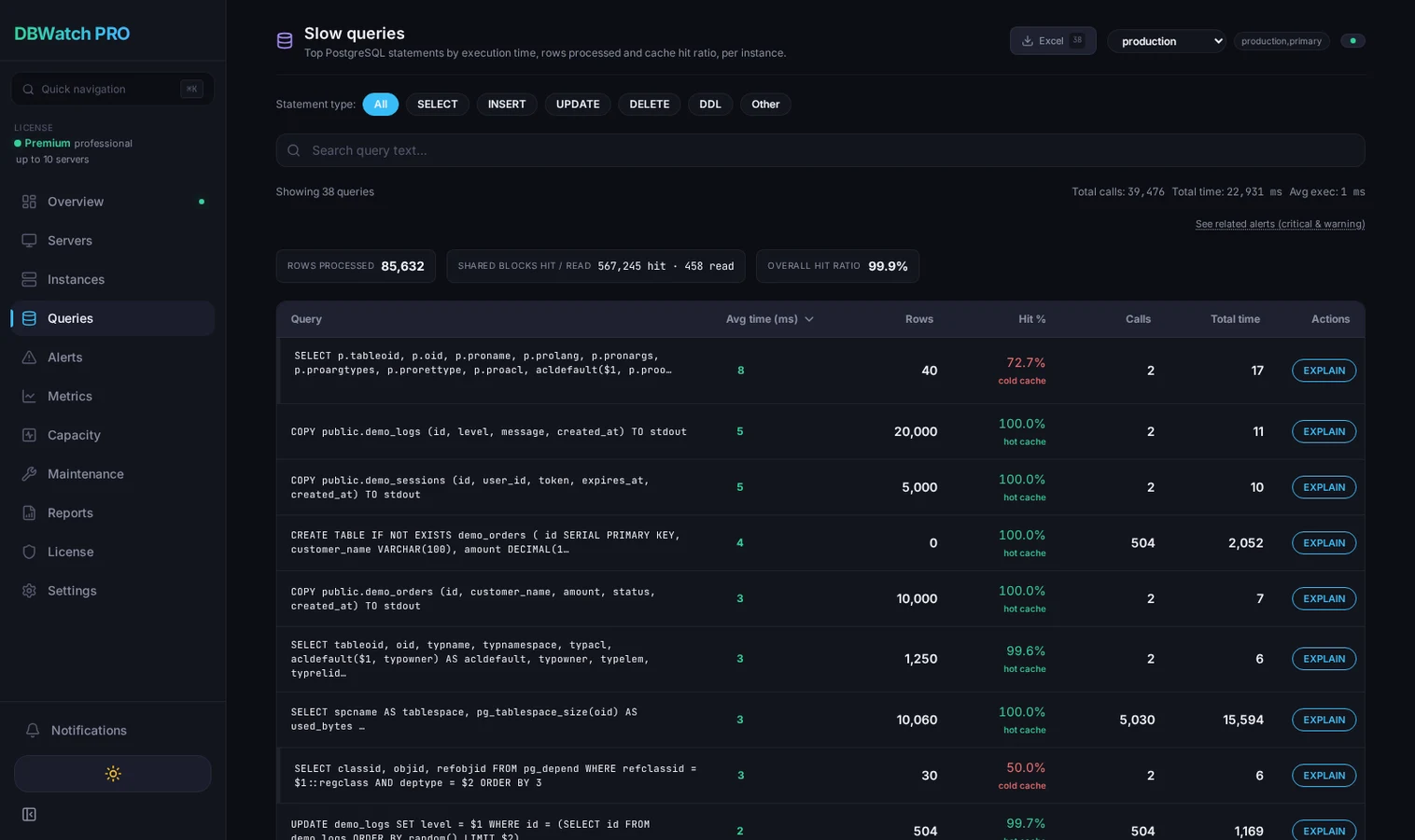The width and height of the screenshot is (1415, 840).
Task: Switch statement filter to SELECT
Action: pyautogui.click(x=437, y=104)
